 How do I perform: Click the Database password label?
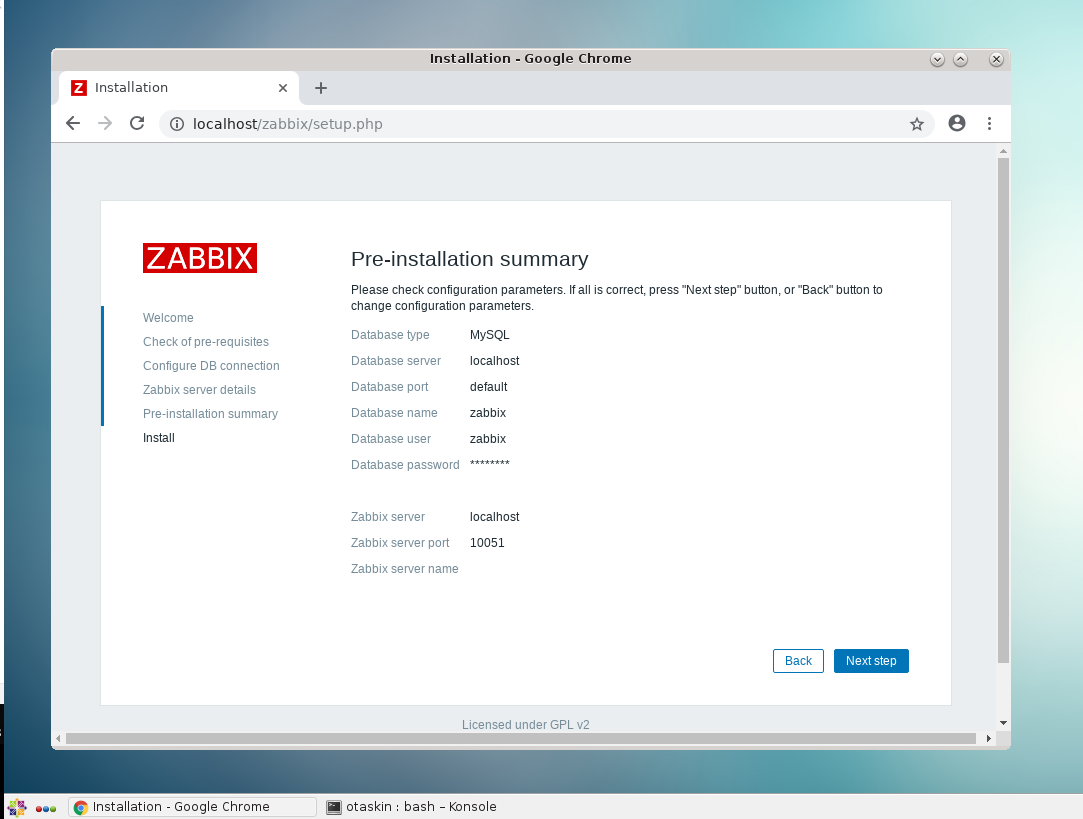(x=405, y=465)
